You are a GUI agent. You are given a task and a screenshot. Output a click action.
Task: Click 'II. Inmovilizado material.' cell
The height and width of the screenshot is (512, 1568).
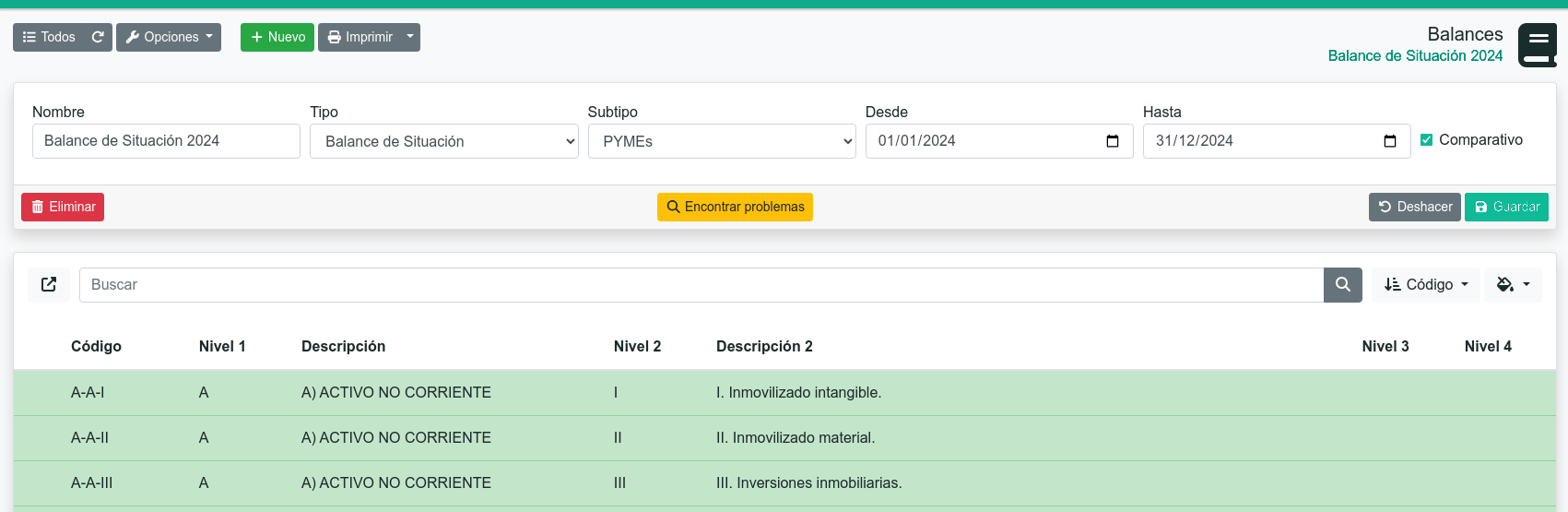796,438
